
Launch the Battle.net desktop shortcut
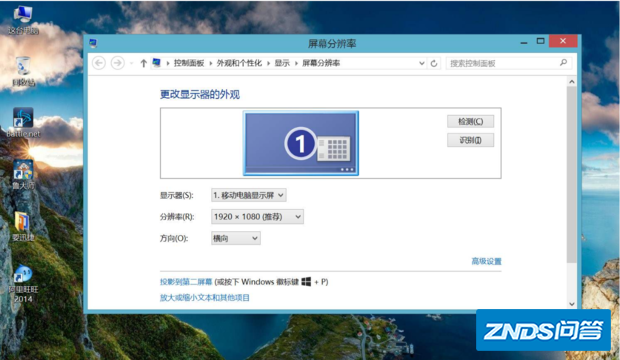click(23, 123)
